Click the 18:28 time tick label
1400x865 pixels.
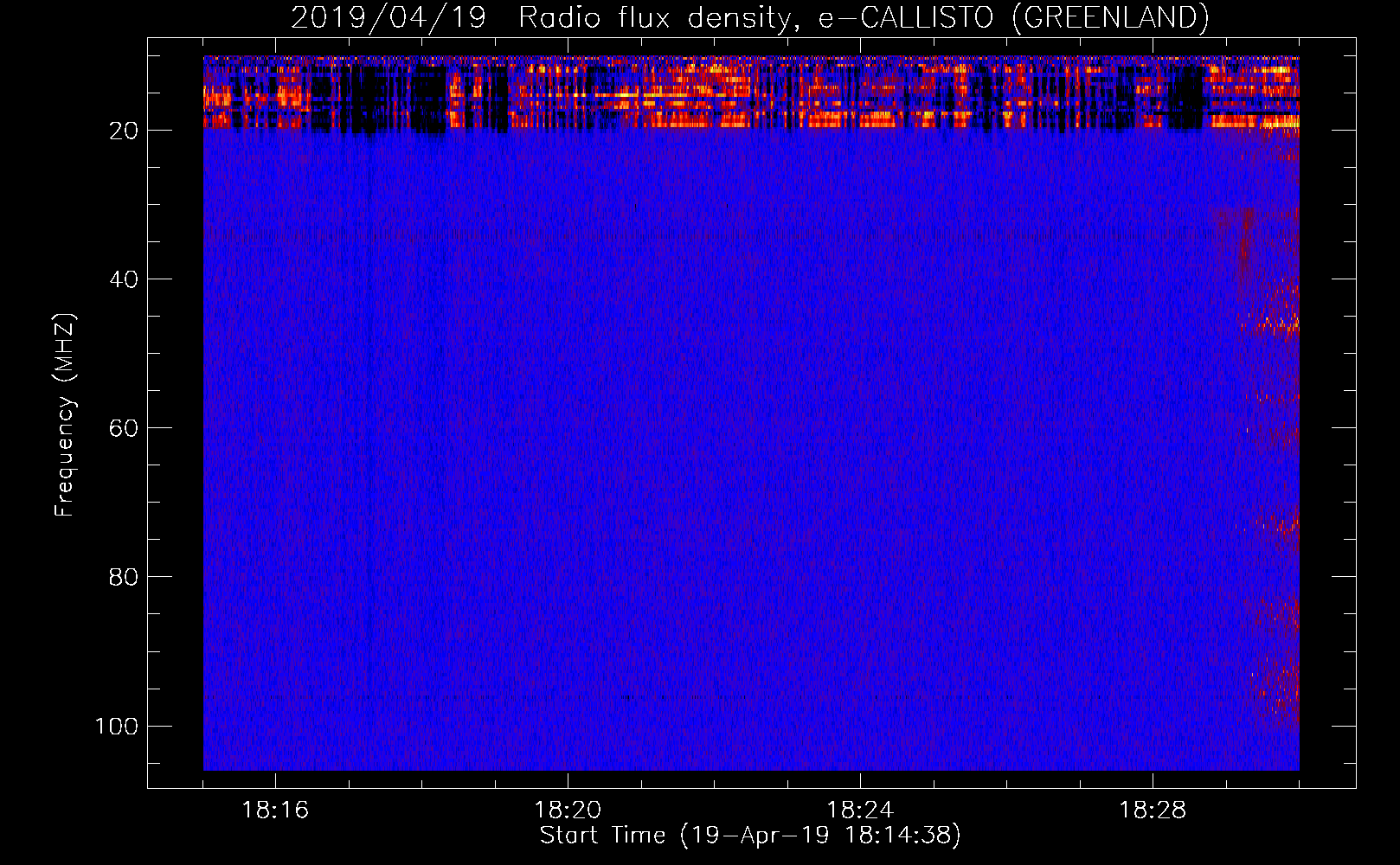pos(1153,811)
